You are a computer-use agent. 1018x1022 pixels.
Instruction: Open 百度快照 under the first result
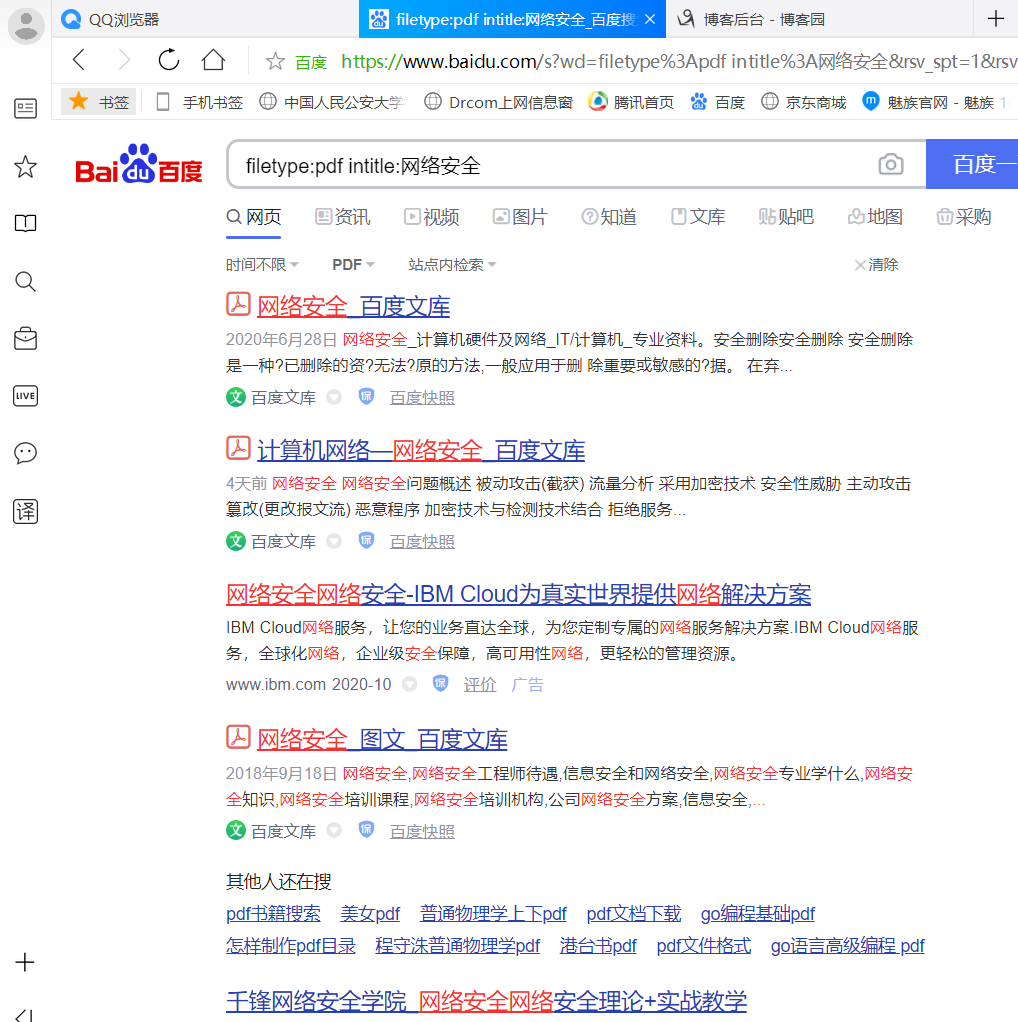coord(422,397)
